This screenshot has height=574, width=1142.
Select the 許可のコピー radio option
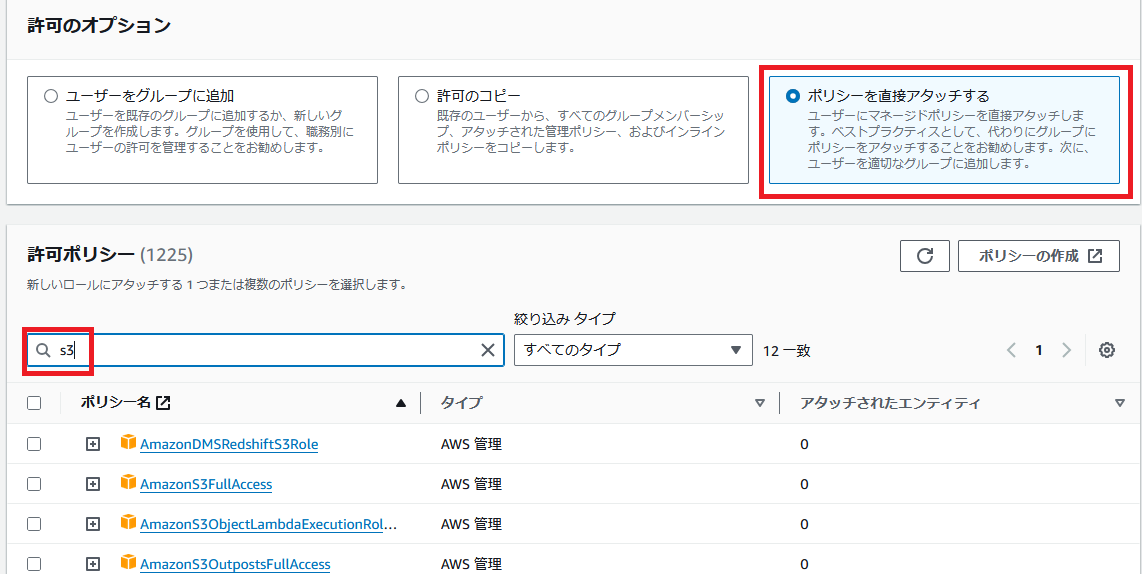click(421, 96)
